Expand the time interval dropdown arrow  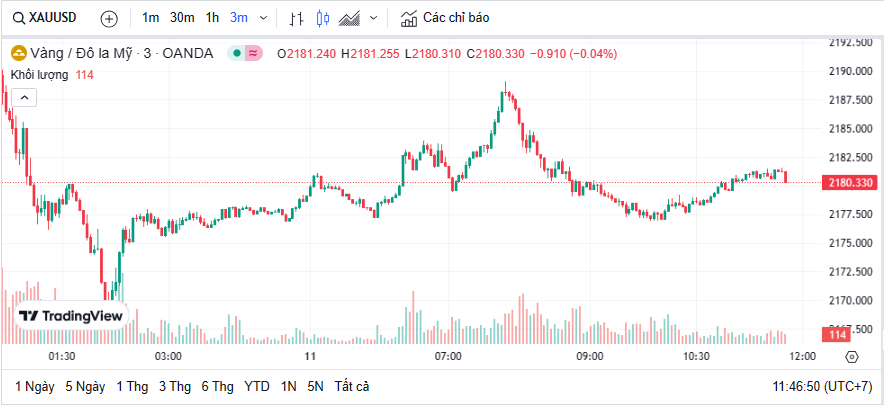tap(263, 18)
